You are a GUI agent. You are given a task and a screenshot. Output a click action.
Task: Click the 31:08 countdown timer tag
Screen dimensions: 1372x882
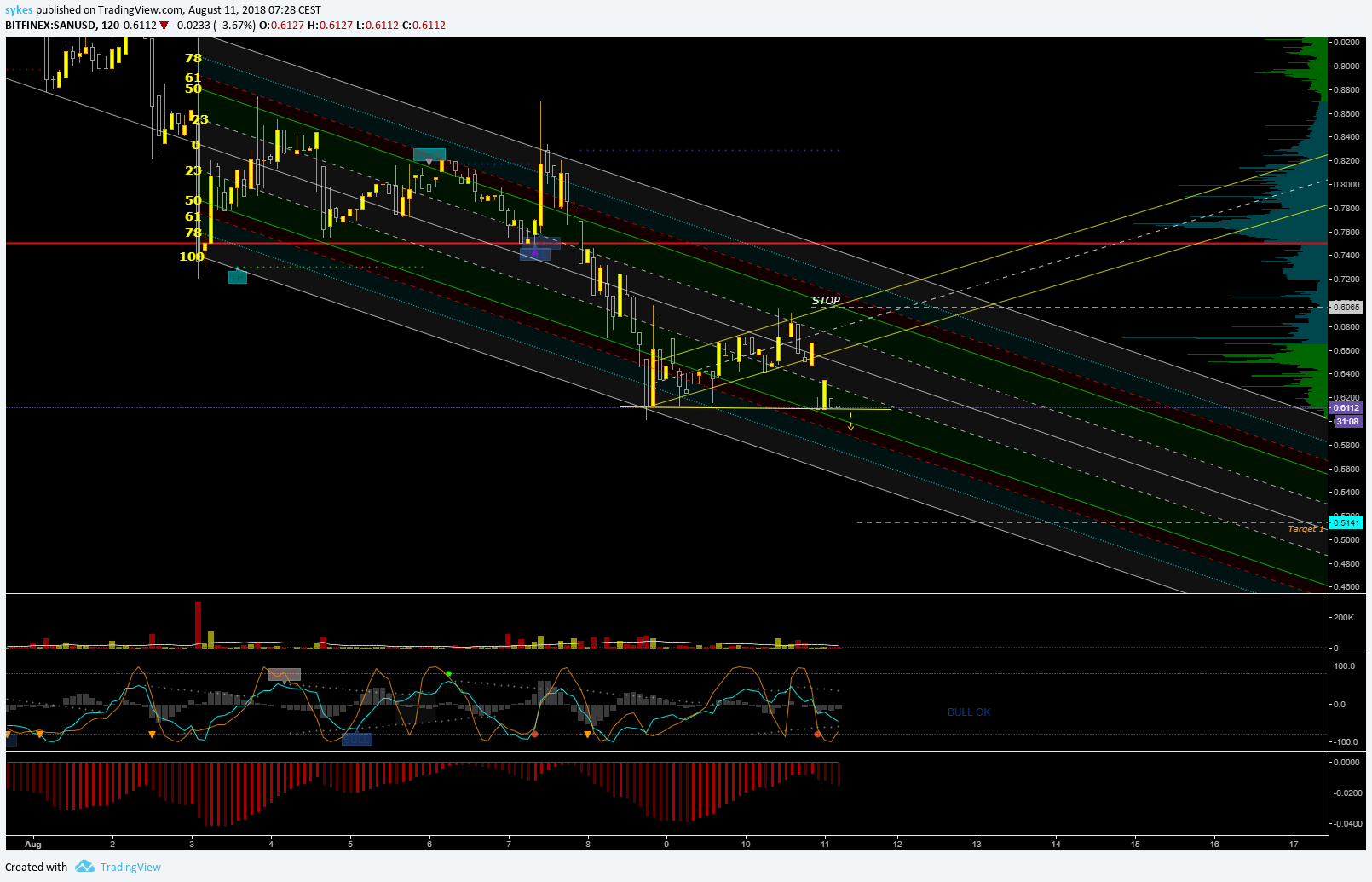click(x=1347, y=421)
